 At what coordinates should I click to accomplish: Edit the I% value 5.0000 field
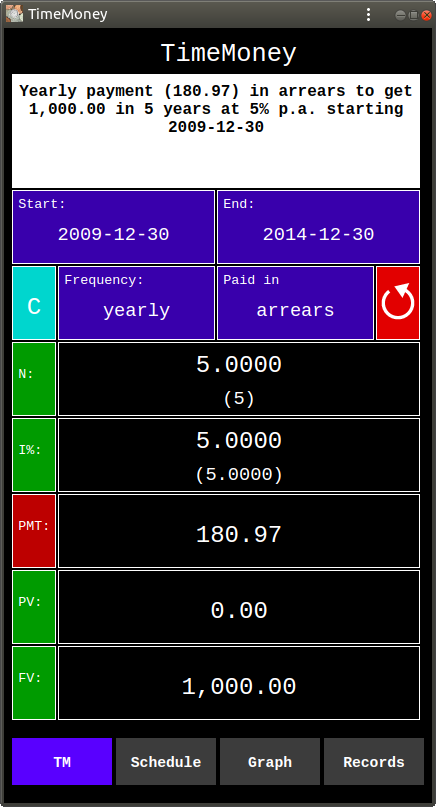pyautogui.click(x=239, y=455)
